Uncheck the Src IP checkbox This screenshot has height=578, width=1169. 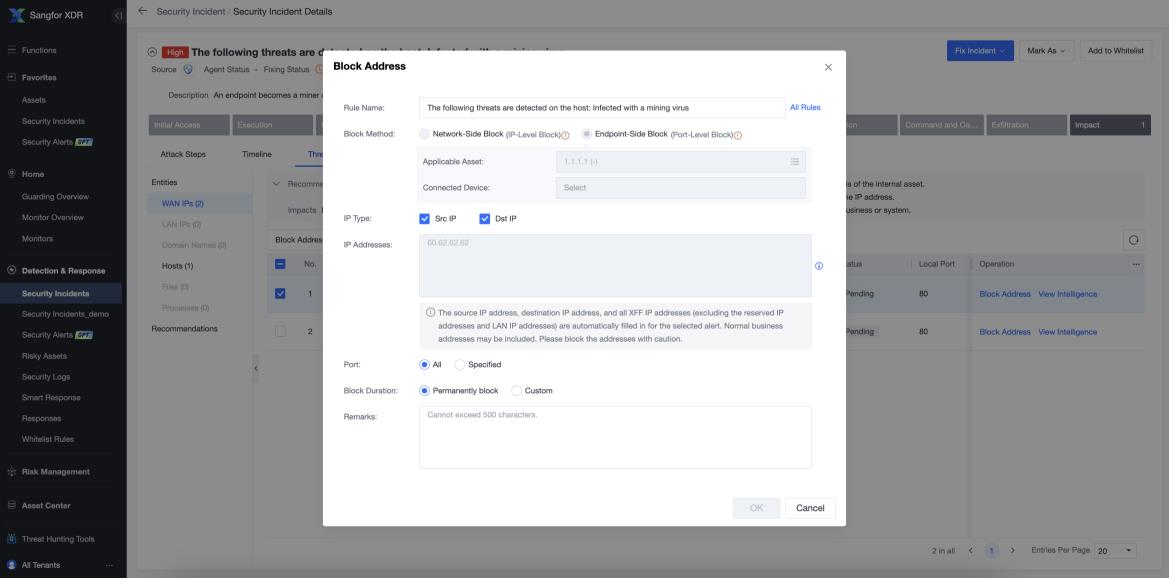pos(424,219)
